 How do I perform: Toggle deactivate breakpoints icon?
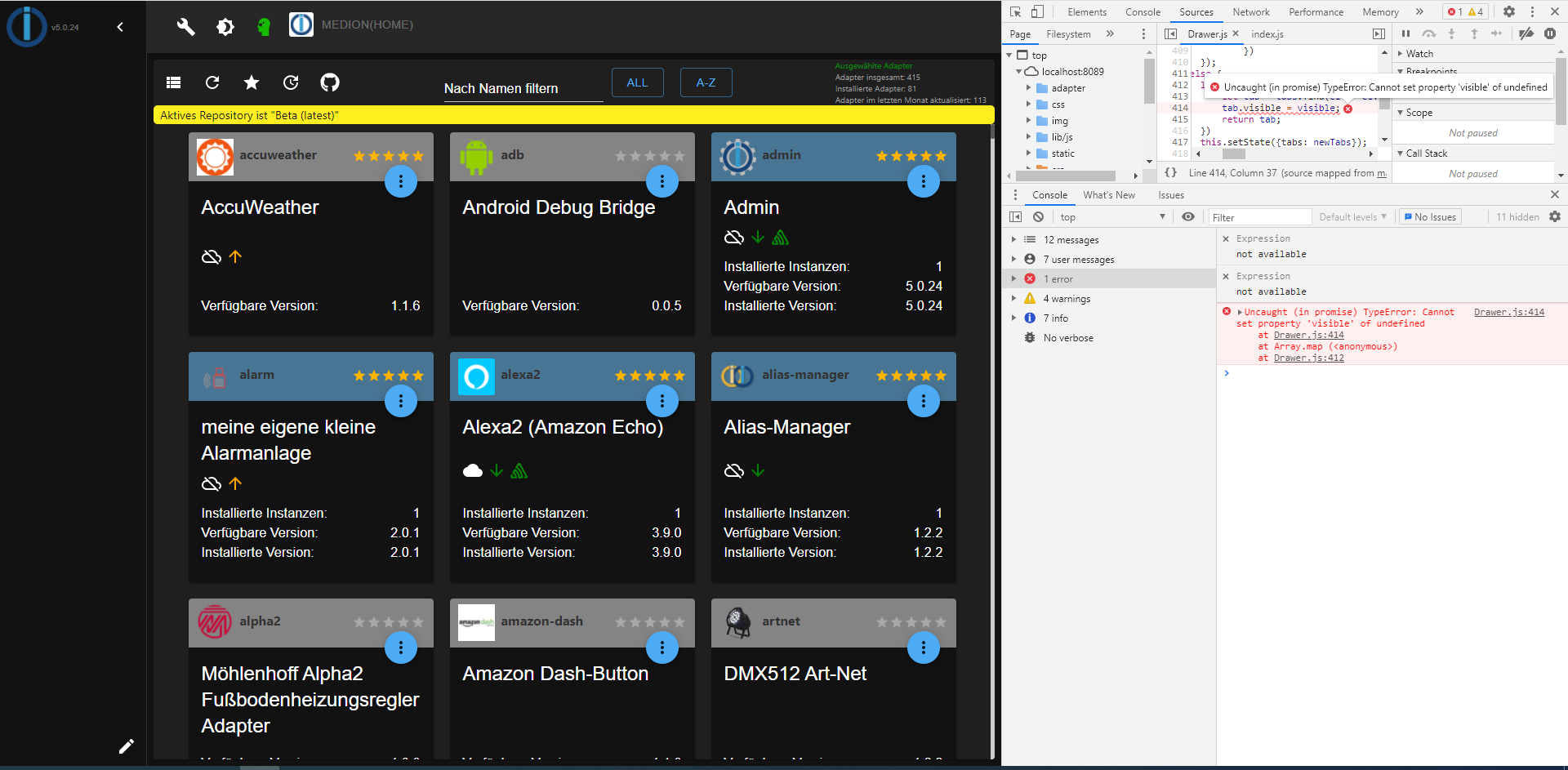(1526, 33)
